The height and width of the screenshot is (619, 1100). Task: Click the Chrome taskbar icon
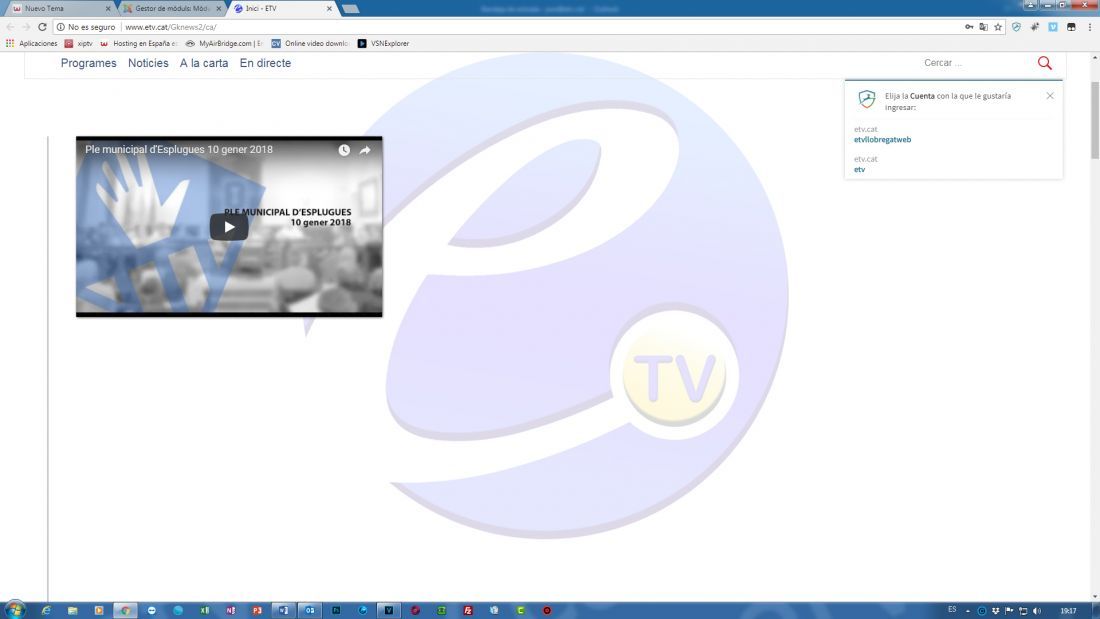[125, 611]
